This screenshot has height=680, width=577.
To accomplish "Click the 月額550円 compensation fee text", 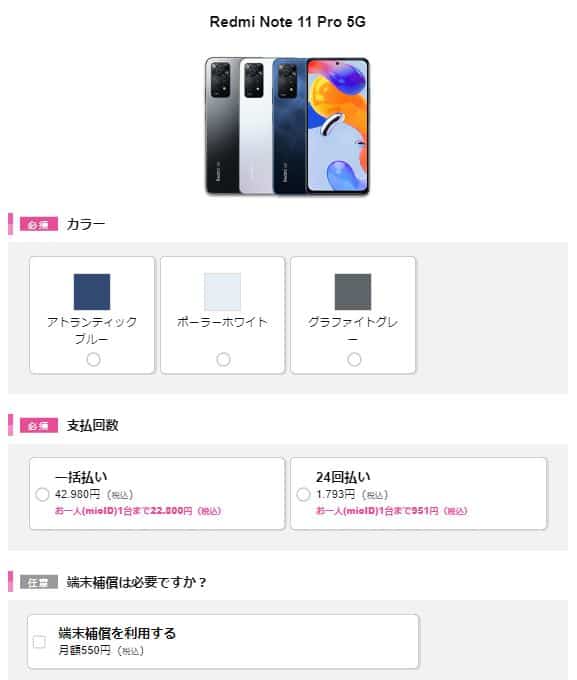I will pyautogui.click(x=101, y=651).
